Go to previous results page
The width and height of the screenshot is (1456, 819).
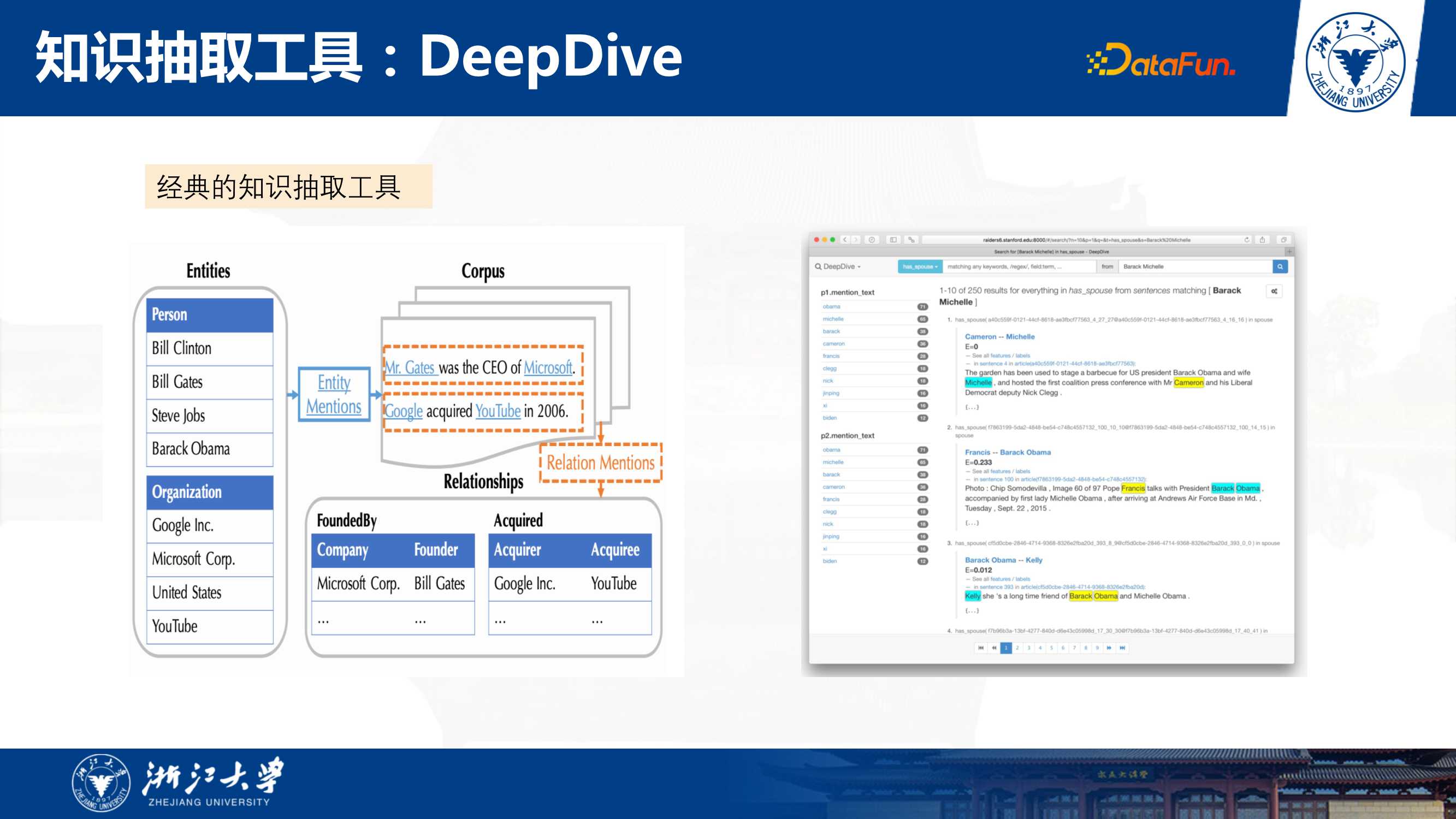[x=993, y=648]
